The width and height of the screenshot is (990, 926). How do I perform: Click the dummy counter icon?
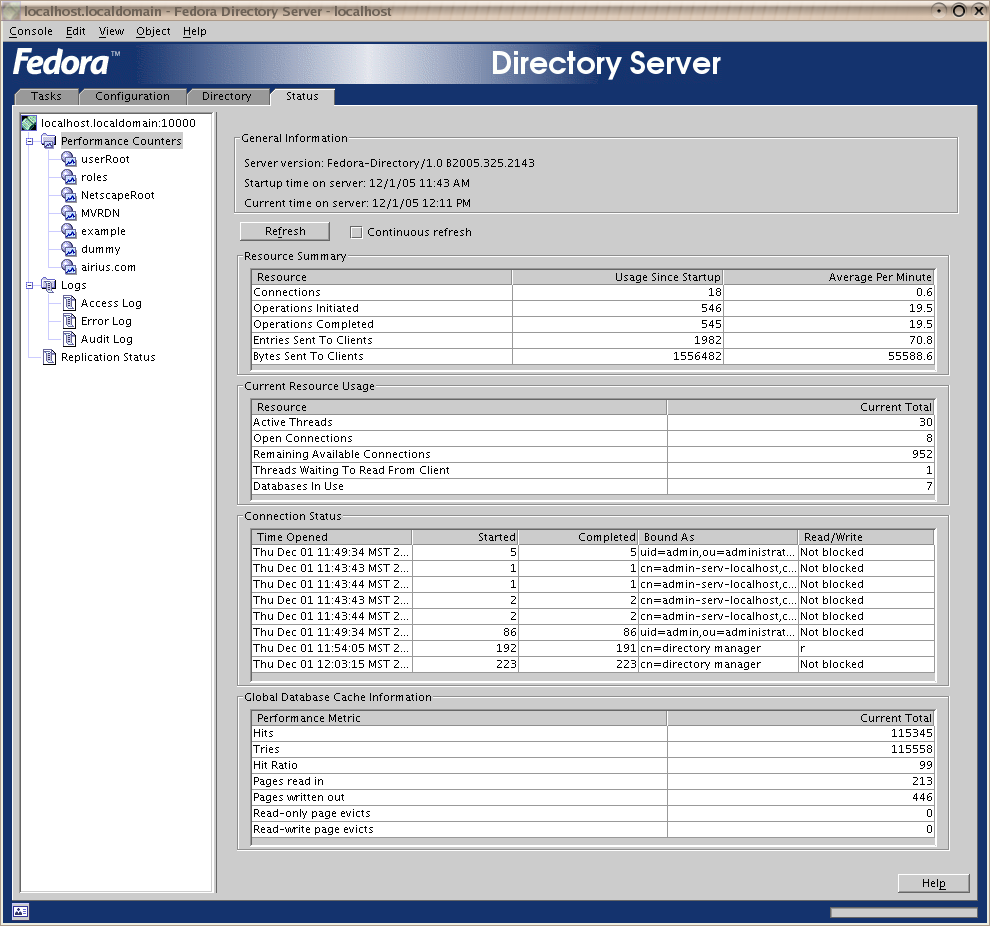click(69, 249)
